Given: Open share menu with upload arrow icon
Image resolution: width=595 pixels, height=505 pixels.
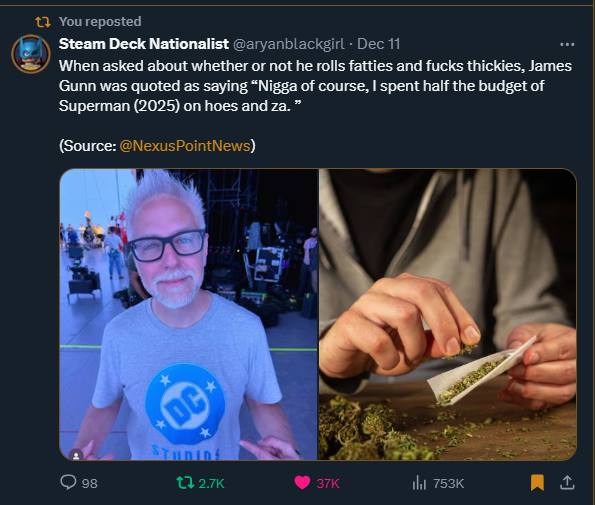Looking at the screenshot, I should pos(567,483).
